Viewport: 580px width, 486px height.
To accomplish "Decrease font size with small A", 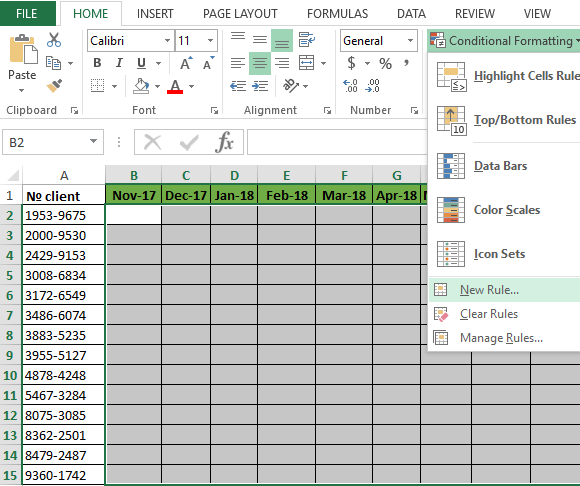I will [209, 63].
